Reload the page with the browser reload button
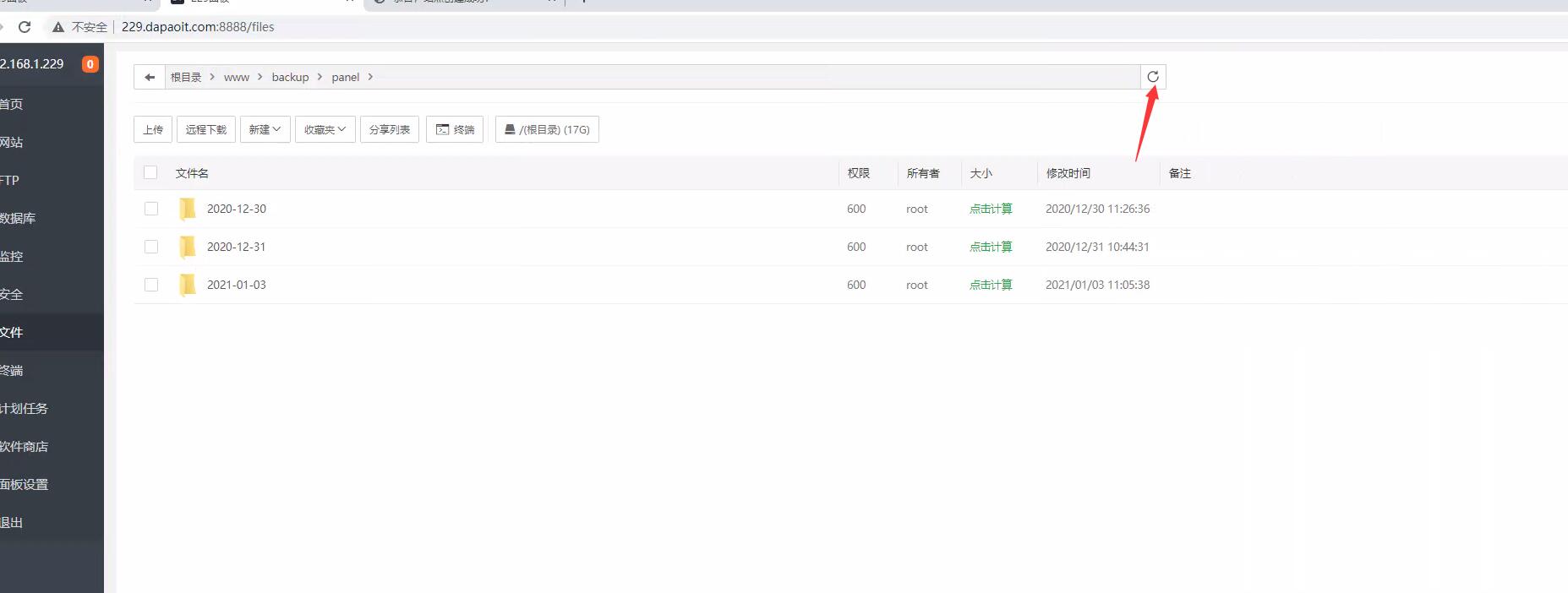 (x=25, y=27)
